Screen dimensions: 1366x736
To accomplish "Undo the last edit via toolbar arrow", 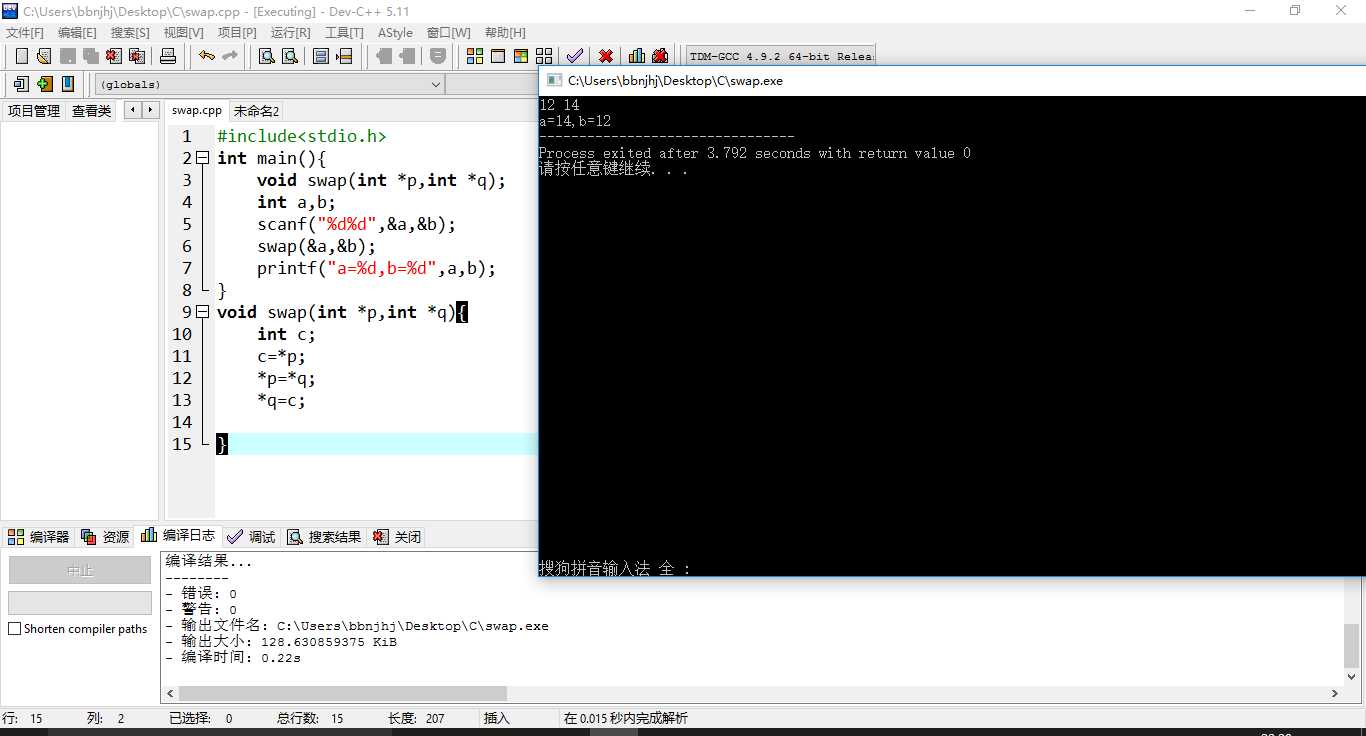I will tap(206, 56).
